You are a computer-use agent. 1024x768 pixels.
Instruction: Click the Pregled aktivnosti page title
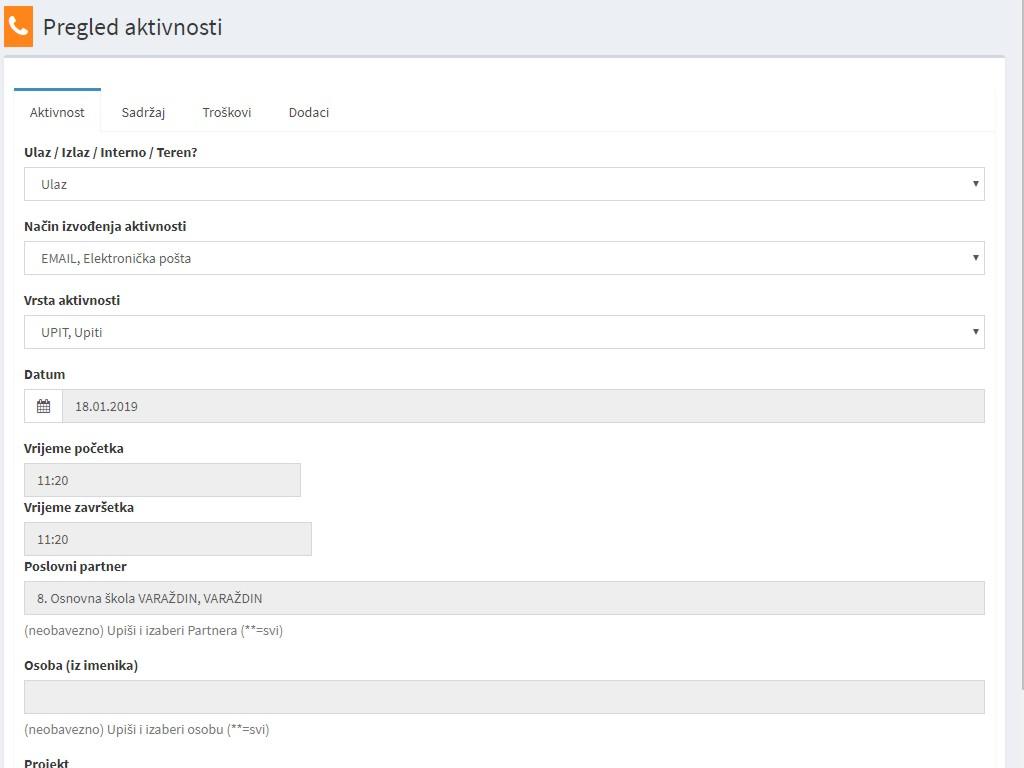click(x=132, y=27)
